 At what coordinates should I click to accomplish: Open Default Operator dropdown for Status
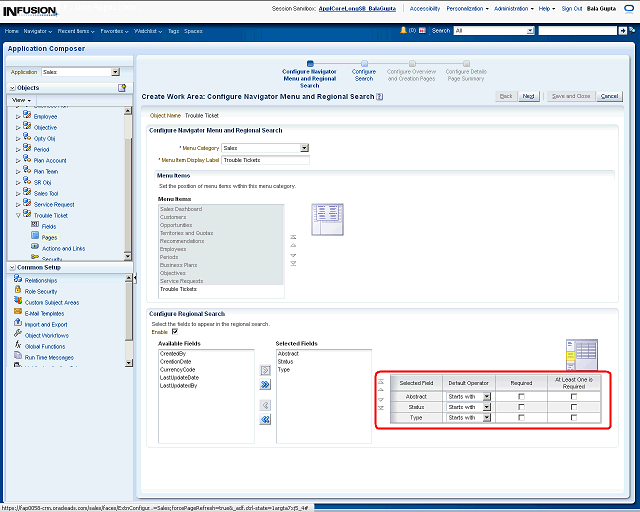[487, 407]
